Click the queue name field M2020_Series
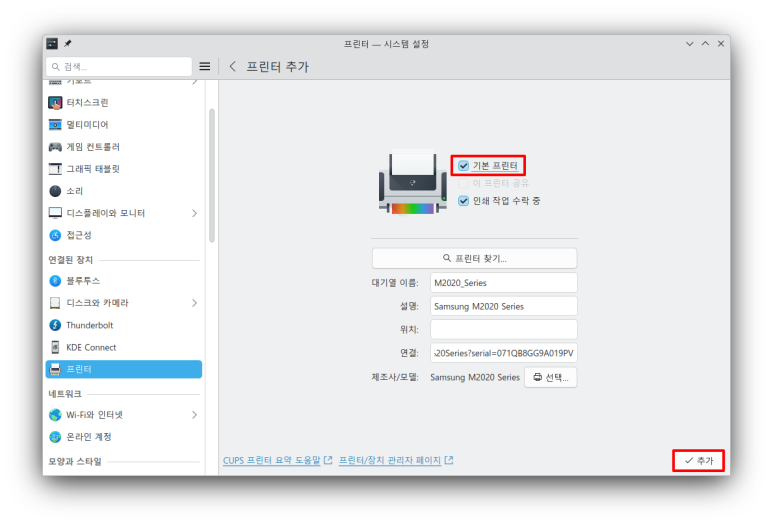The image size is (773, 526). point(503,282)
